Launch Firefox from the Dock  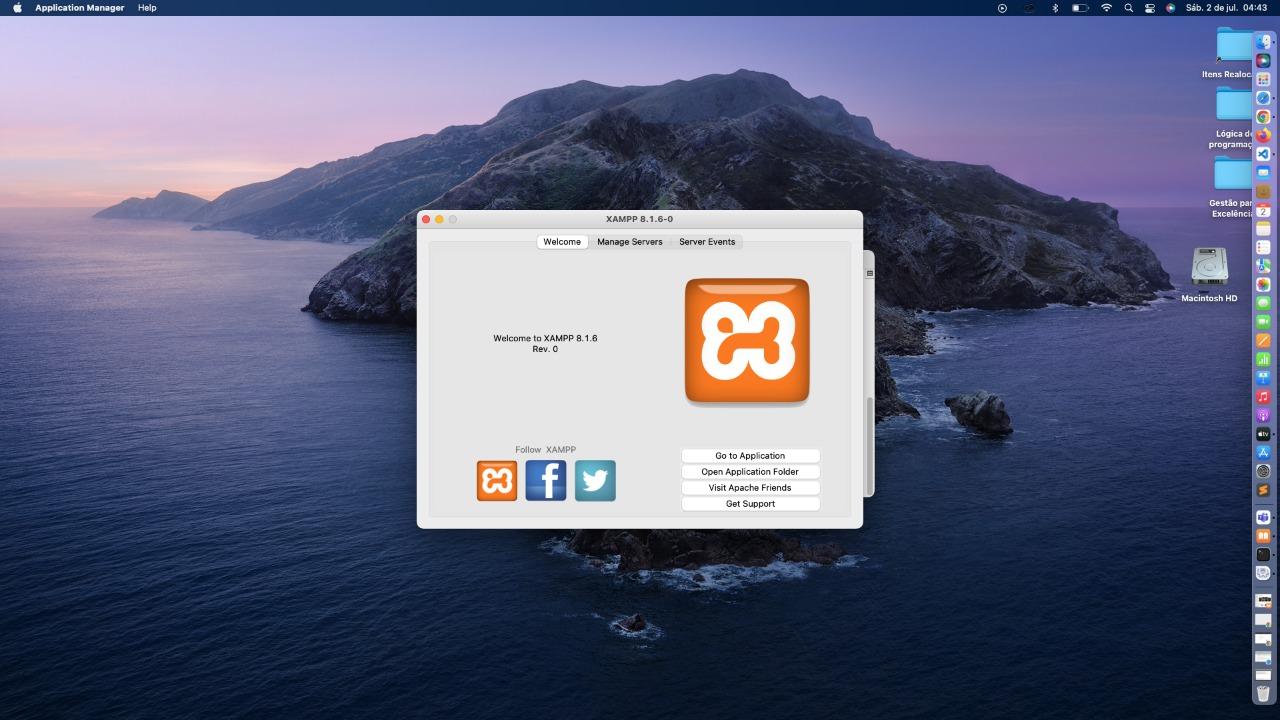(x=1263, y=135)
